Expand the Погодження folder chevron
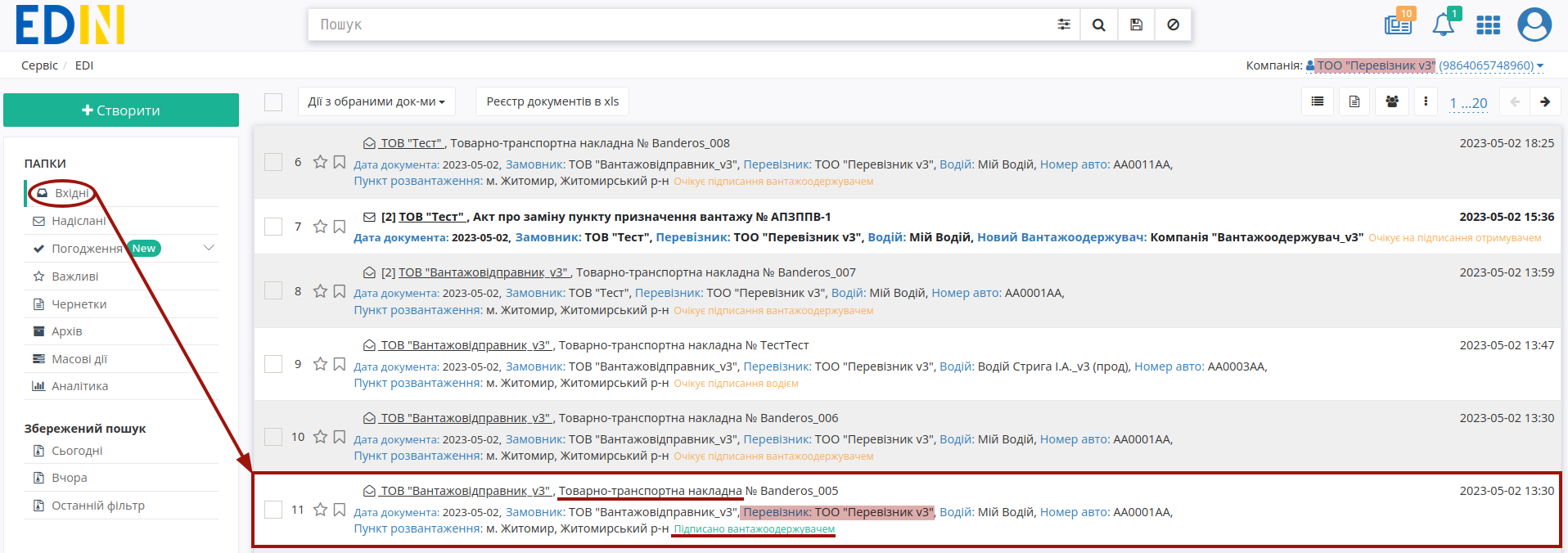1568x553 pixels. pos(209,248)
